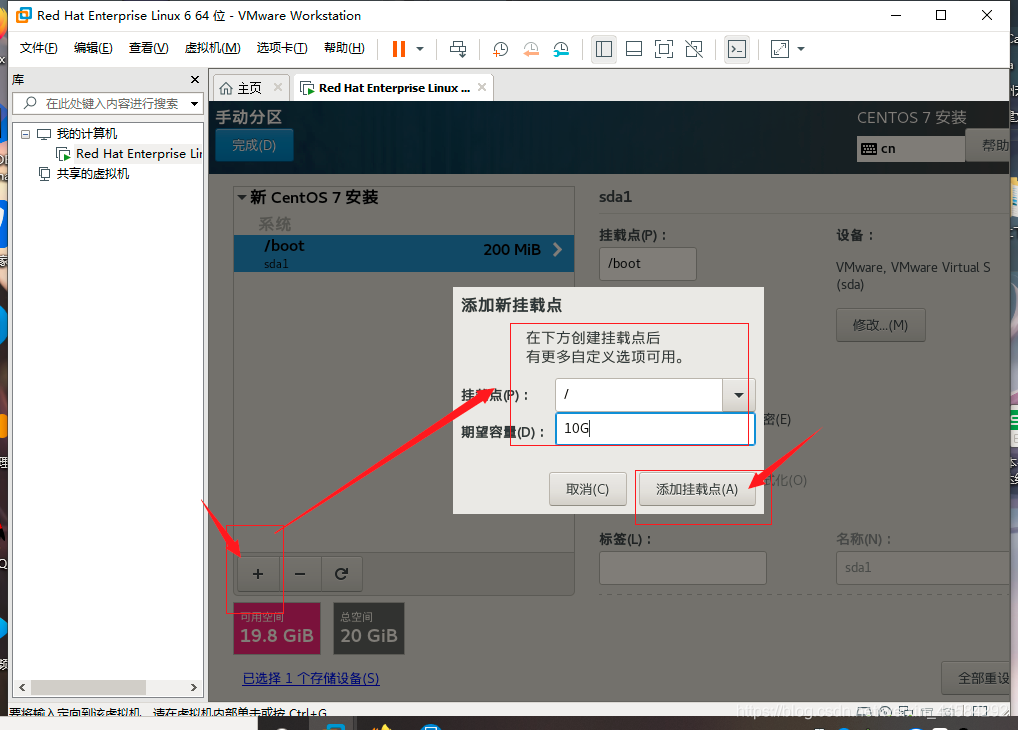Click the plus add mount point button
The width and height of the screenshot is (1018, 730).
258,574
